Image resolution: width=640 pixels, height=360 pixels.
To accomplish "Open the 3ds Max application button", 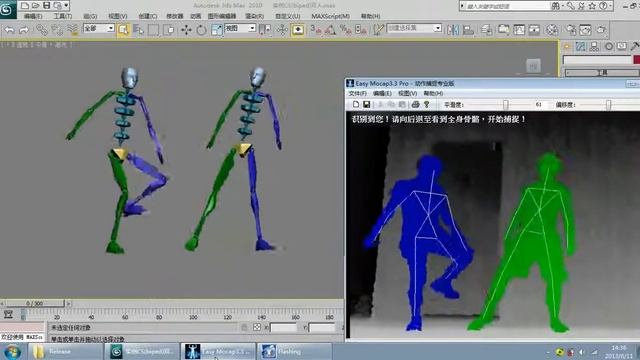I will click(7, 9).
